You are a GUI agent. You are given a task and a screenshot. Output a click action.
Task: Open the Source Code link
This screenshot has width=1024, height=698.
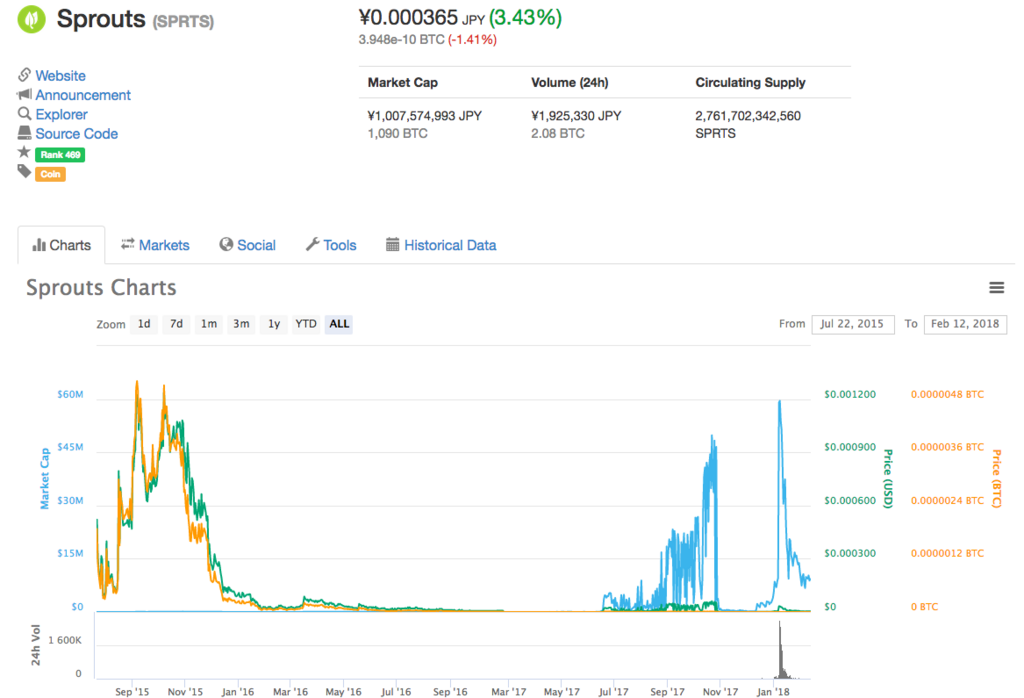(76, 134)
